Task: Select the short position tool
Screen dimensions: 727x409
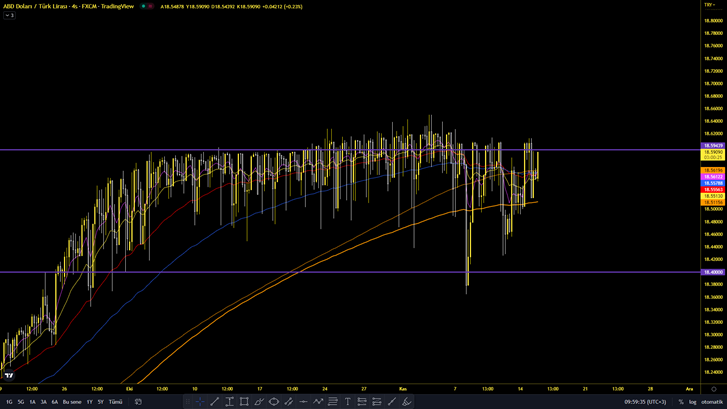Action: tap(377, 402)
